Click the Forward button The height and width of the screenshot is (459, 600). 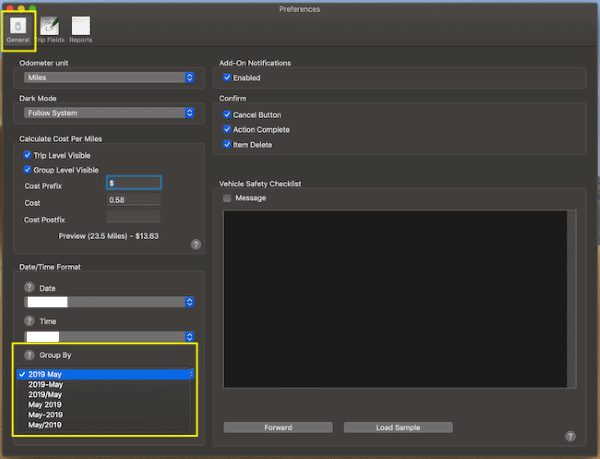click(278, 427)
